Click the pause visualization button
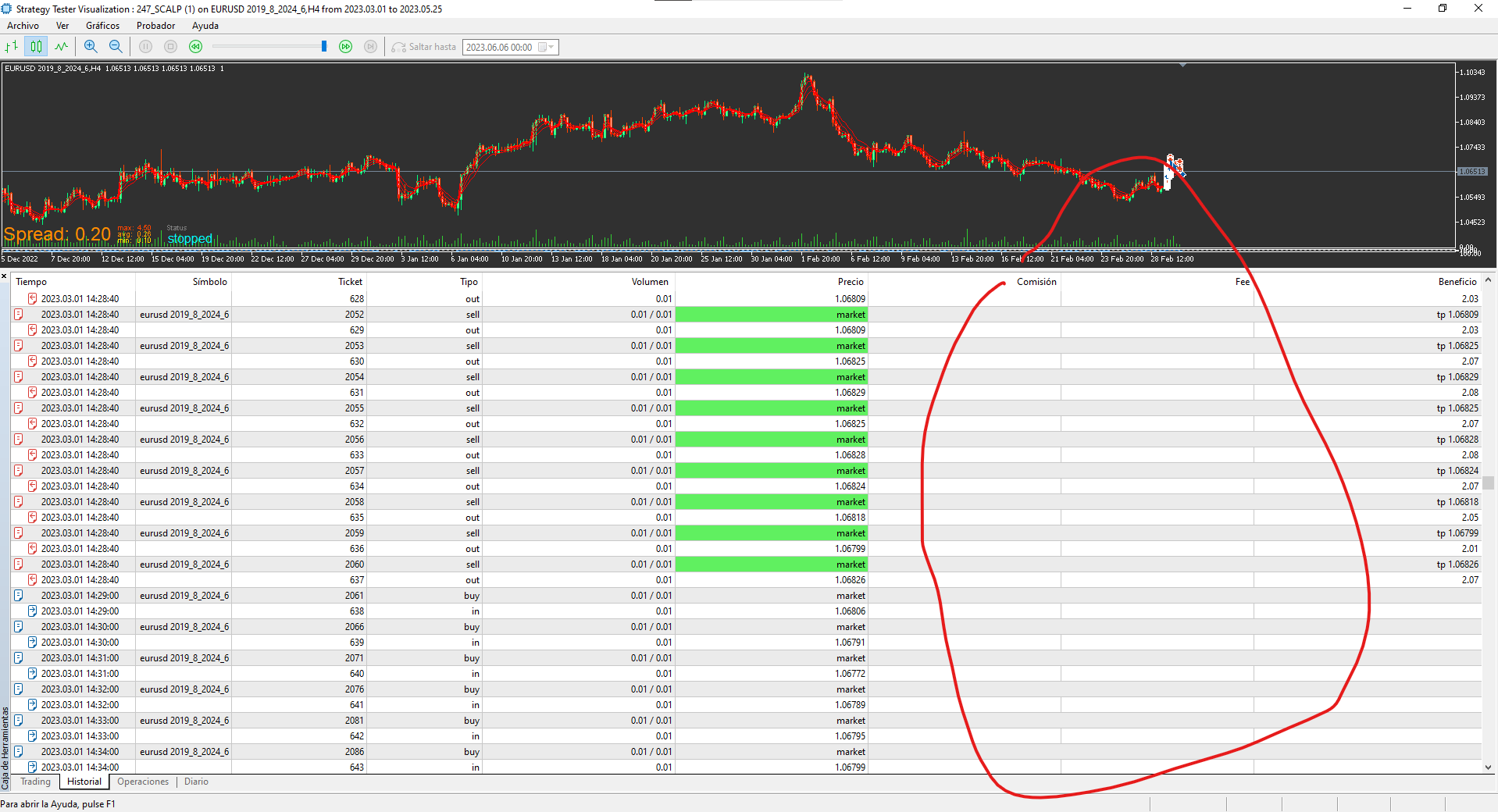Screen dimensions: 1498x812 click(145, 47)
